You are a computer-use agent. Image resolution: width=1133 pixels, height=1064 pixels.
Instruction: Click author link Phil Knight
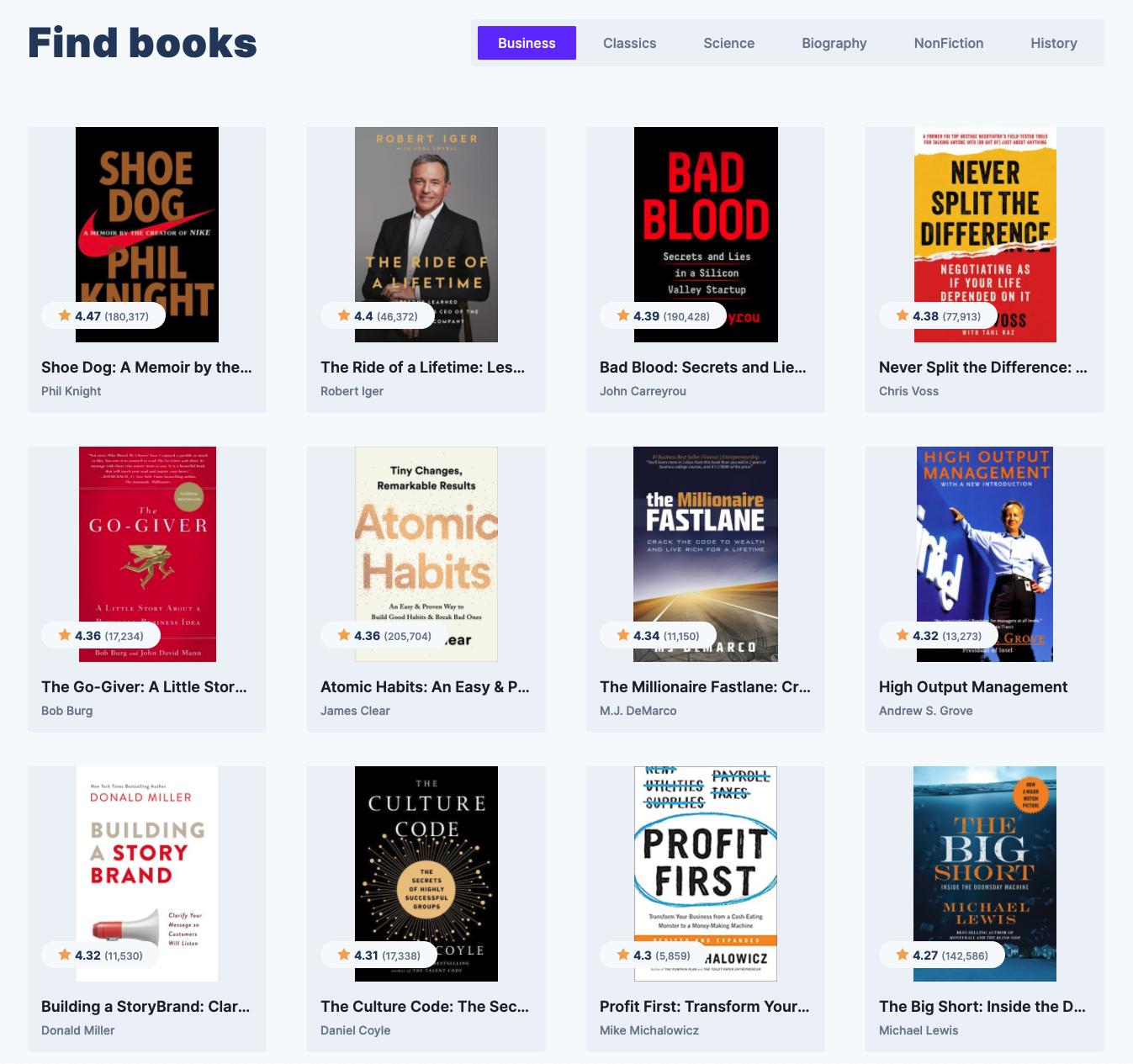71,390
